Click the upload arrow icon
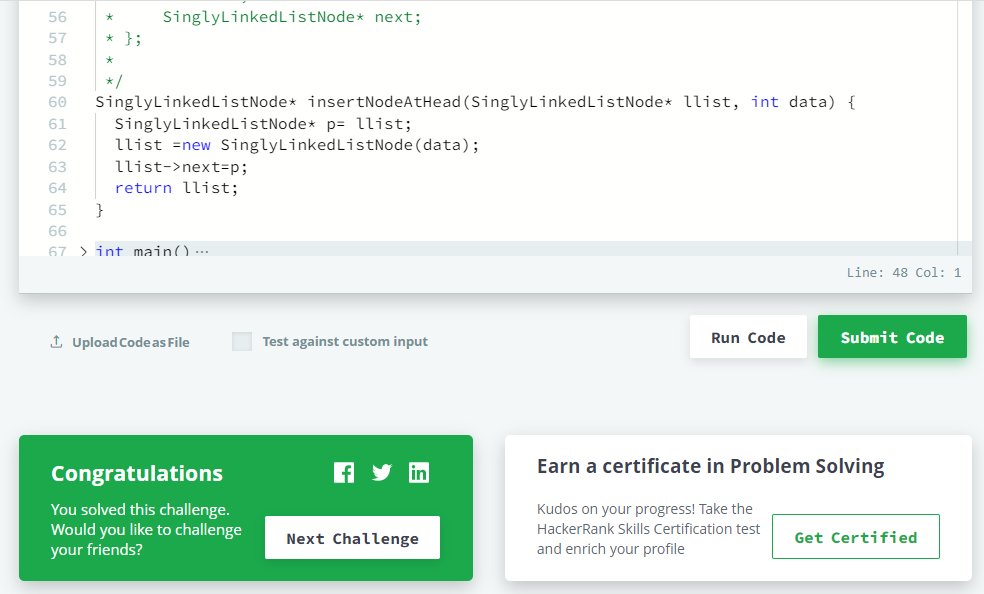 56,342
